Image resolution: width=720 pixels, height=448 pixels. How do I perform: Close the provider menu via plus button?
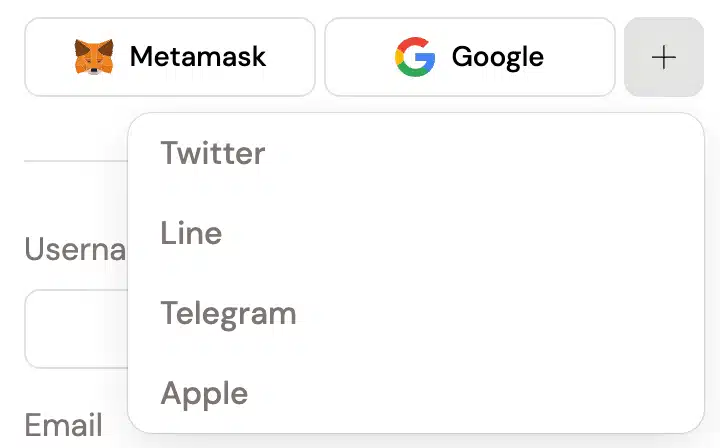tap(664, 57)
